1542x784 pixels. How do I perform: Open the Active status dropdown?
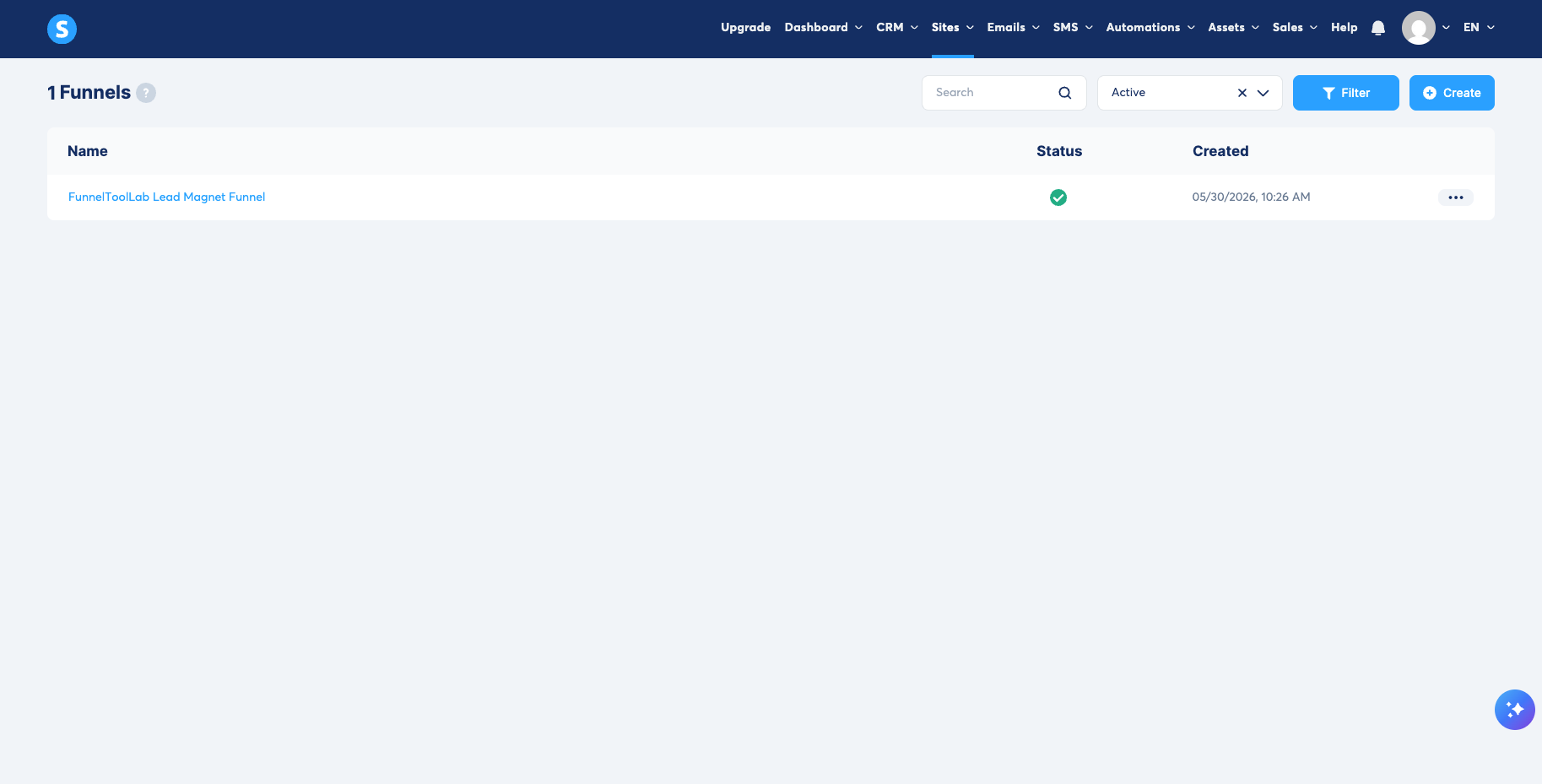coord(1190,93)
